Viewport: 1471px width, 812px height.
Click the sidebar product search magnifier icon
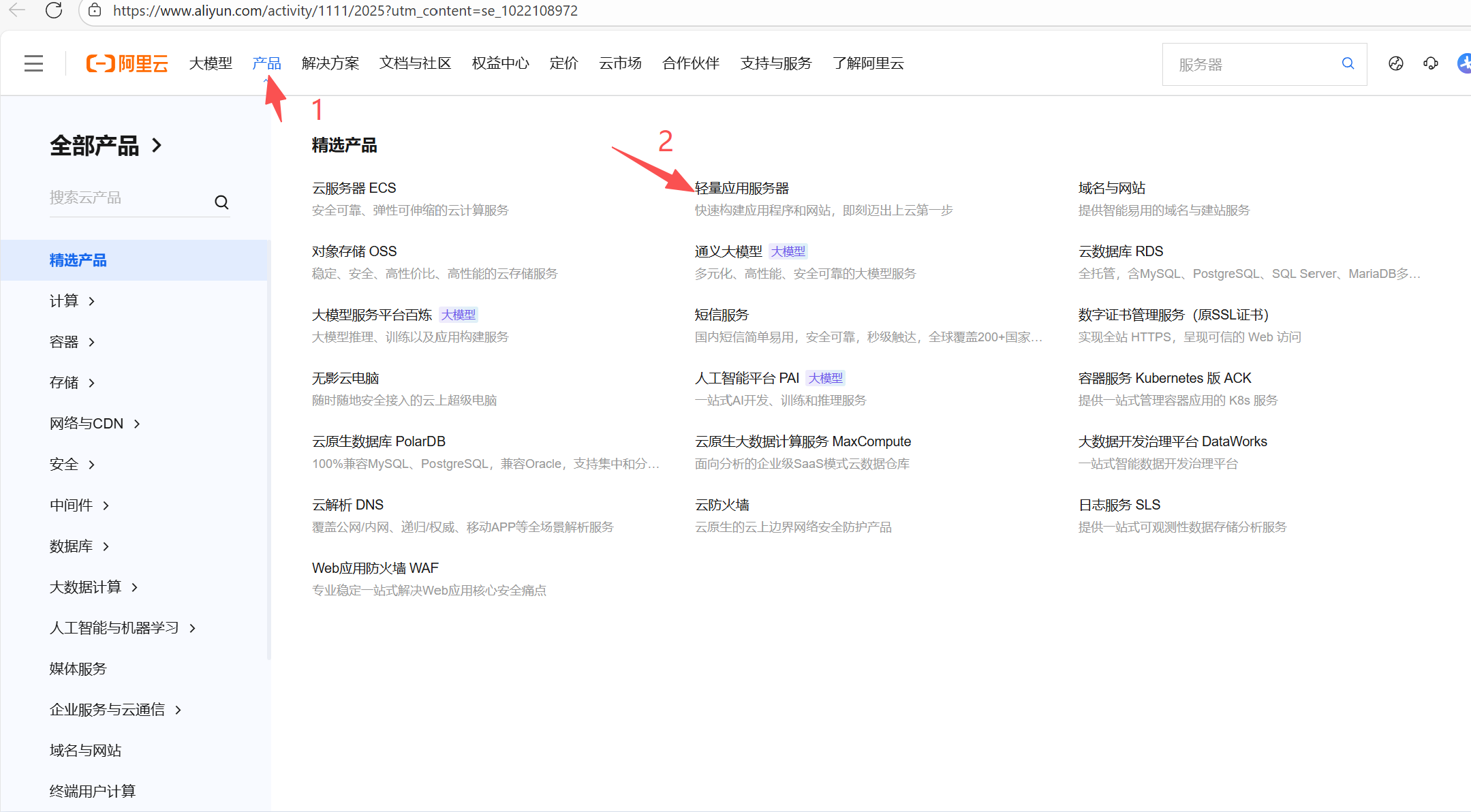tap(221, 202)
